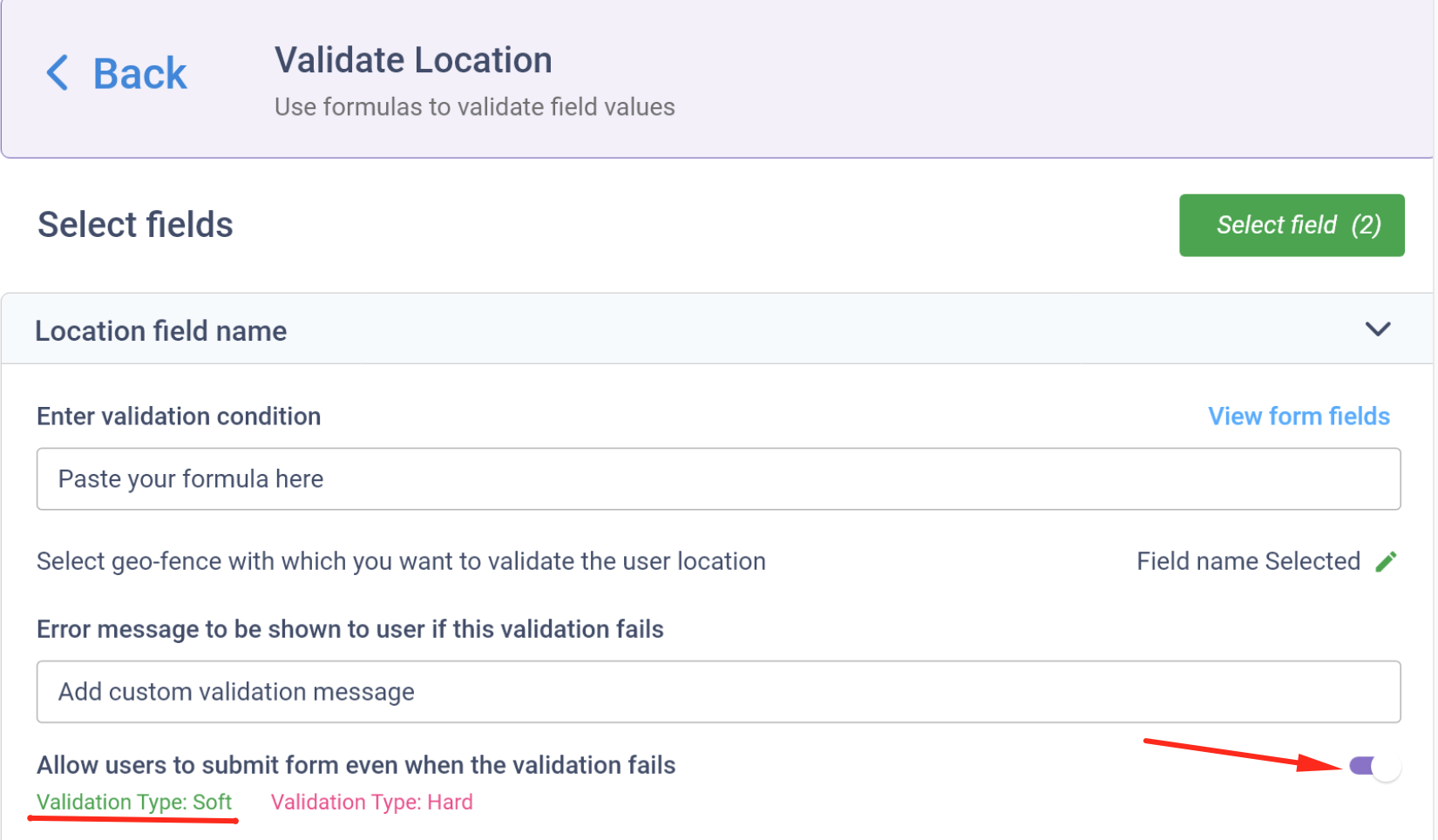Image resolution: width=1438 pixels, height=840 pixels.
Task: Select the Validation Type: Hard label
Action: tap(371, 802)
